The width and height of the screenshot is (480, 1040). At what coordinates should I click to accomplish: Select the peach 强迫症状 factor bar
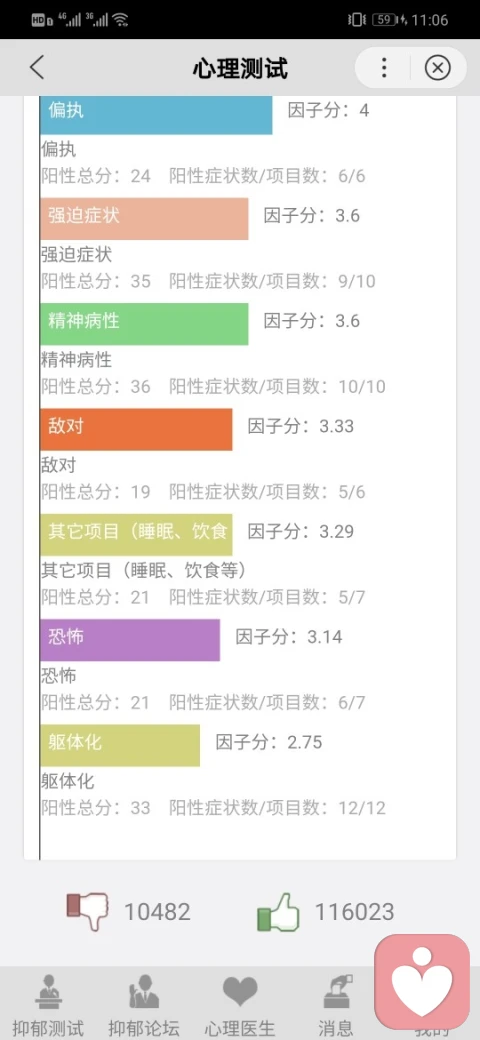click(x=144, y=218)
